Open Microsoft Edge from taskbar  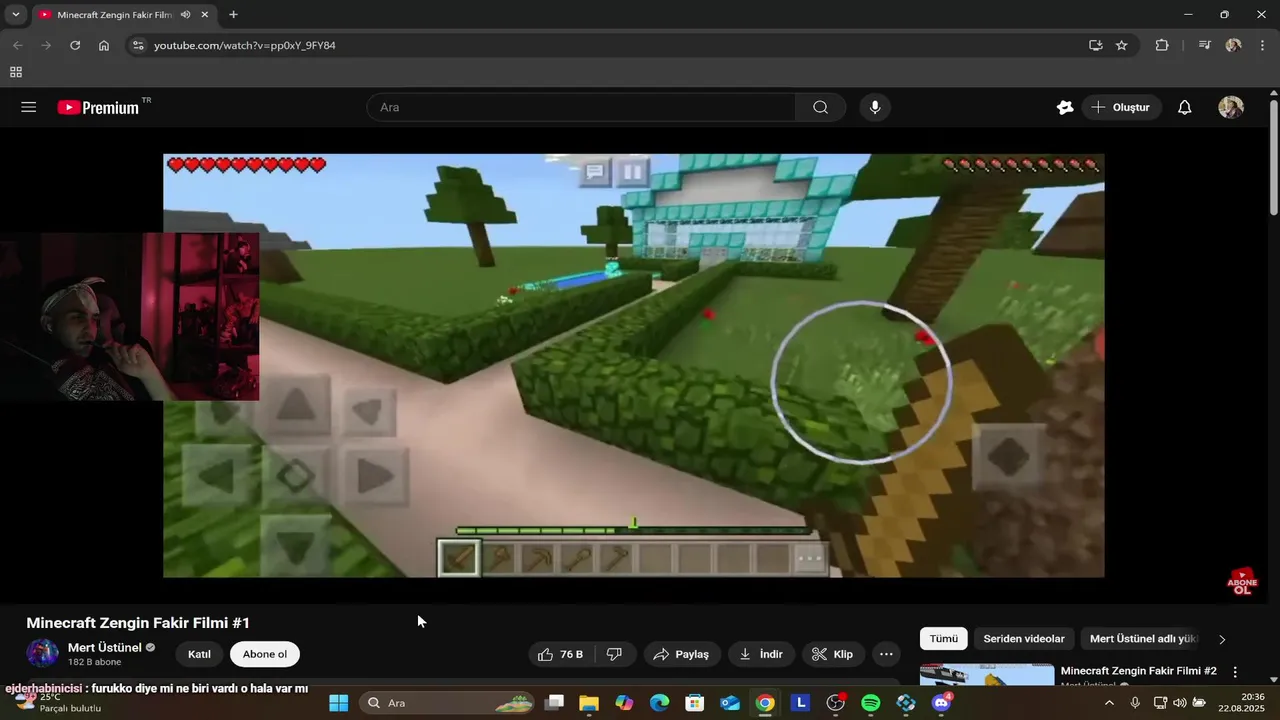coord(659,703)
